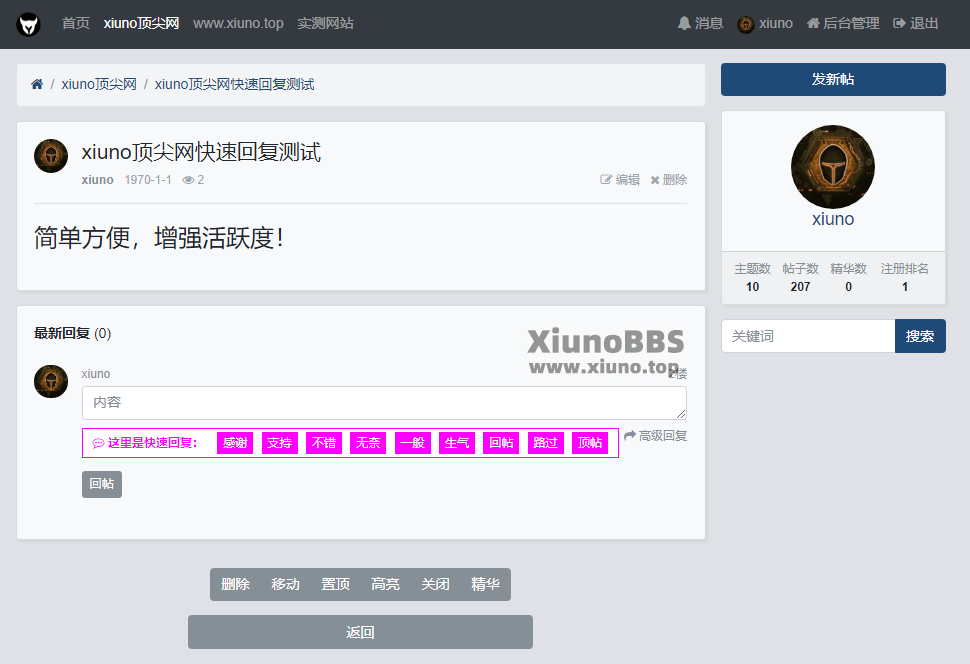Open the xiuno user menu in navbar

tap(765, 24)
